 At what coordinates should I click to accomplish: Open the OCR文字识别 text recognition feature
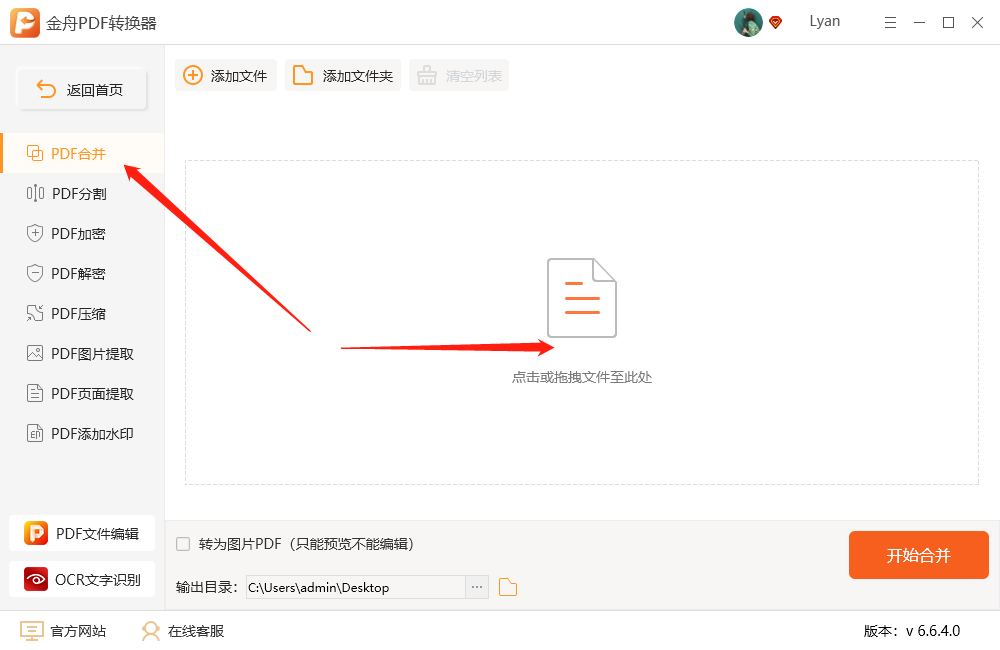coord(80,579)
